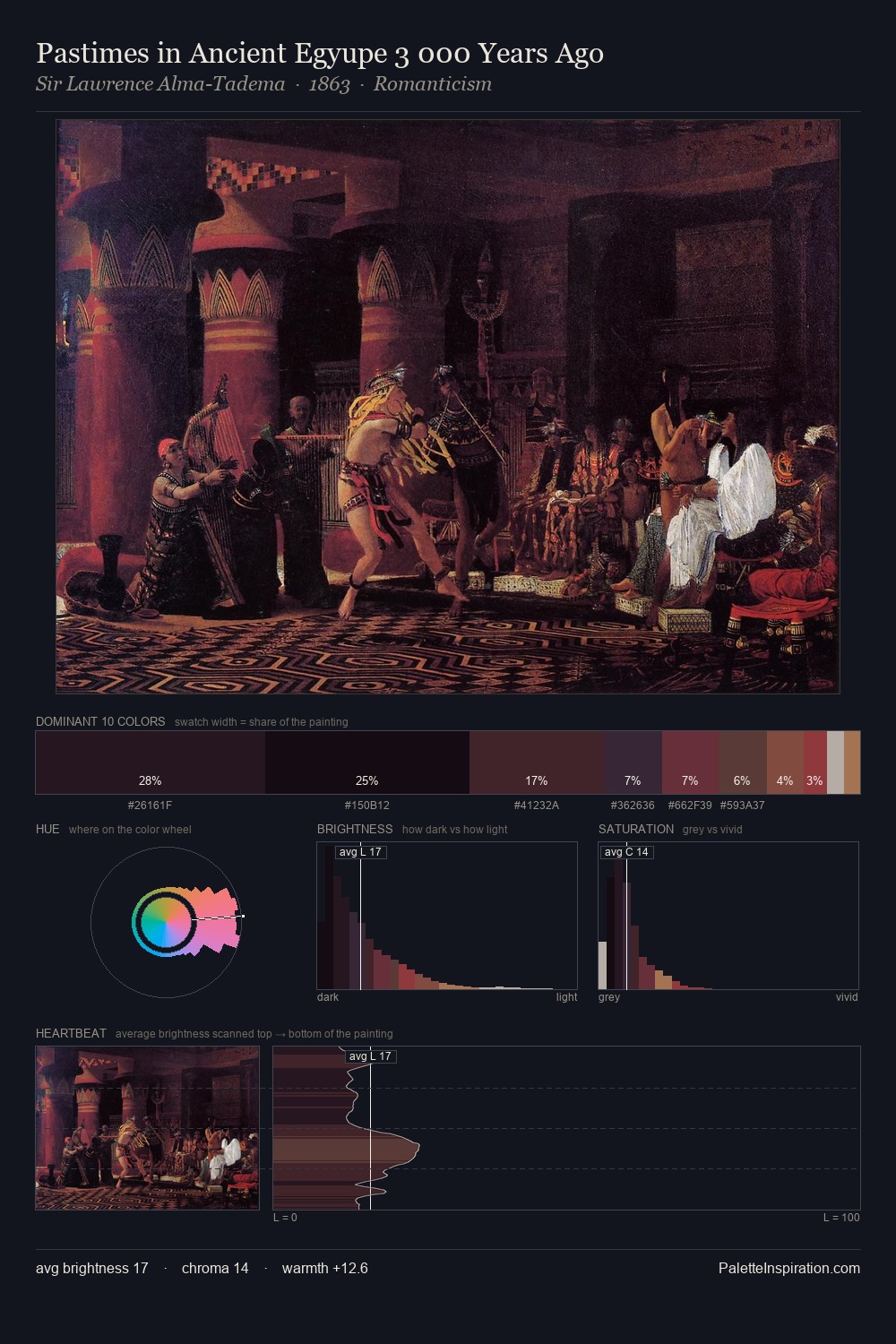Click the HEARTBEAT section heading
The image size is (896, 1344).
click(x=71, y=1033)
